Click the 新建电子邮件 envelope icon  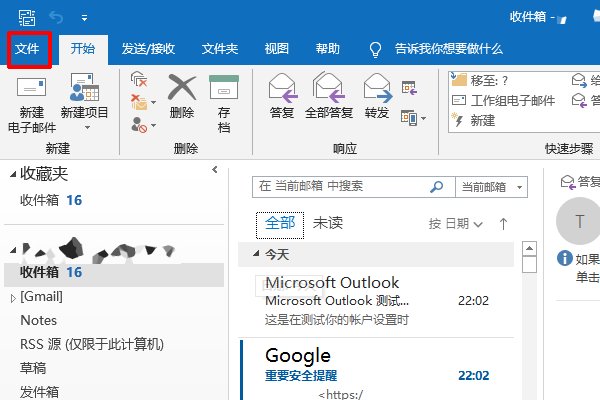(x=32, y=88)
